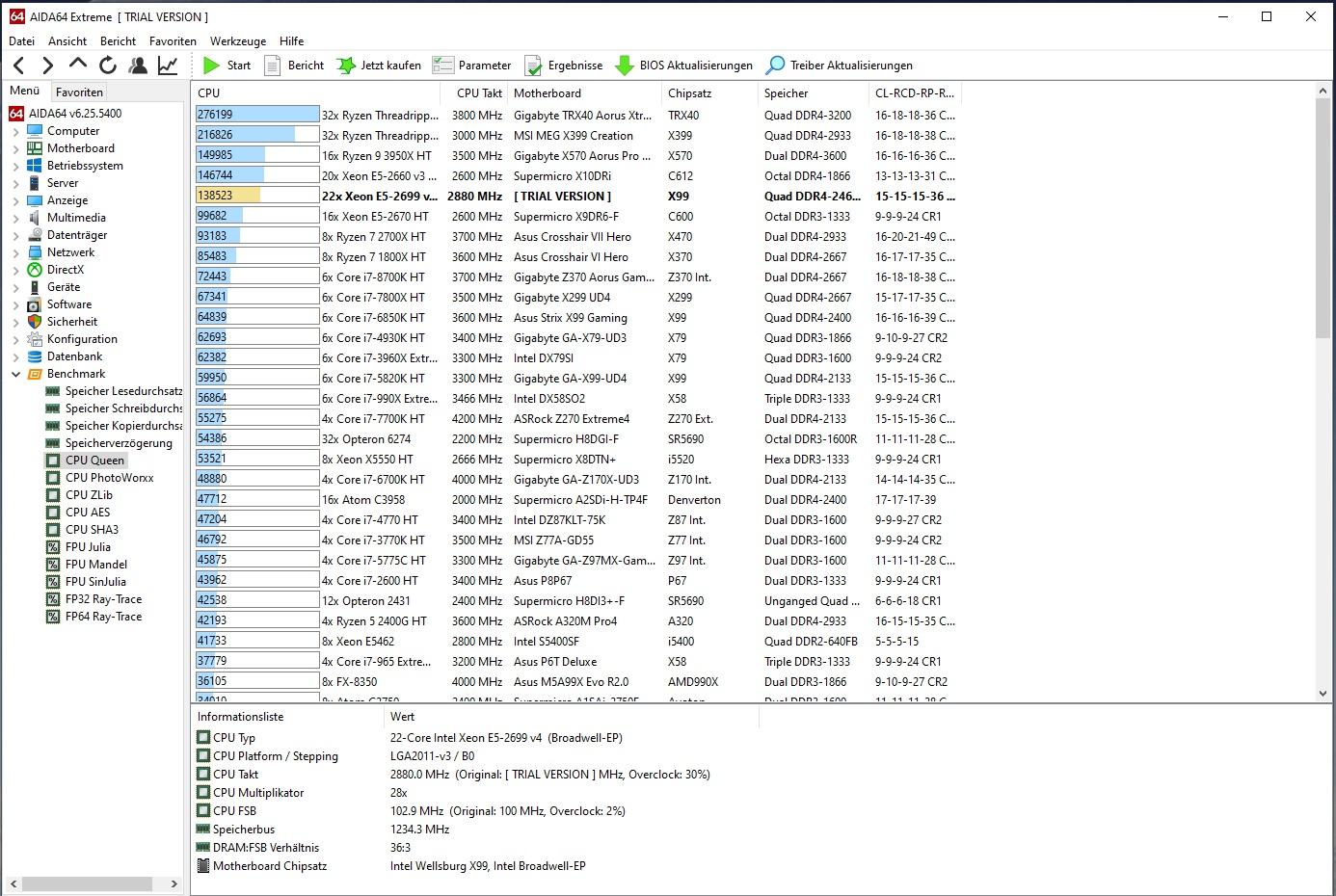1336x896 pixels.
Task: Open the Werkzeuge menu
Action: pyautogui.click(x=238, y=41)
